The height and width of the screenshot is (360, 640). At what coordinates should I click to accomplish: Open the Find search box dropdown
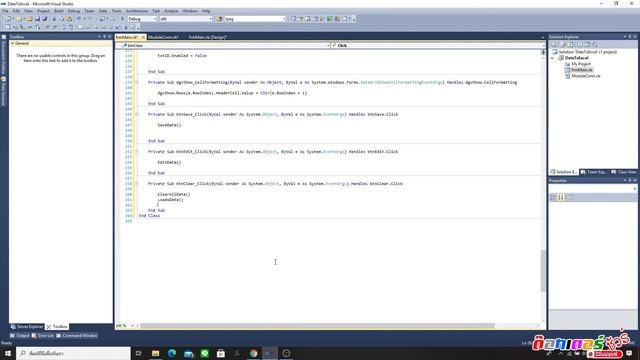[x=284, y=19]
